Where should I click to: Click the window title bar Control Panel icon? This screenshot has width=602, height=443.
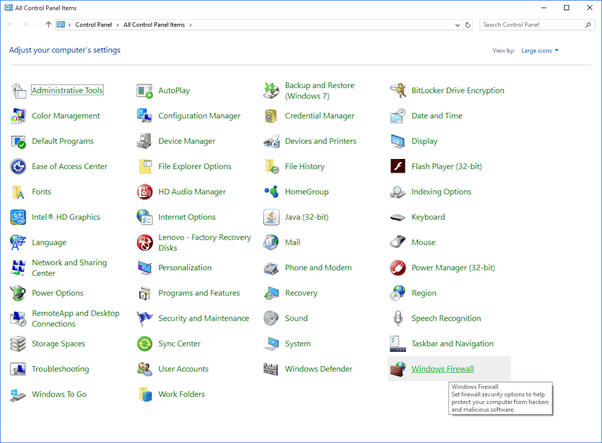click(8, 8)
